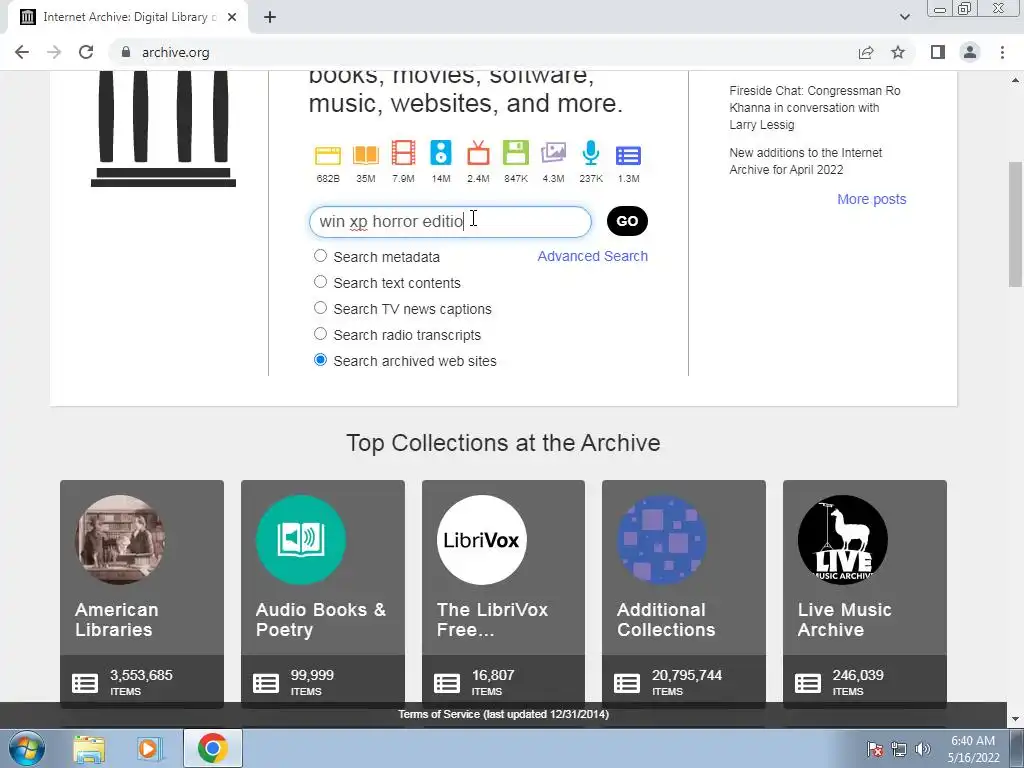Screen dimensions: 1024x768
Task: Bookmark this page with the star
Action: tap(898, 52)
